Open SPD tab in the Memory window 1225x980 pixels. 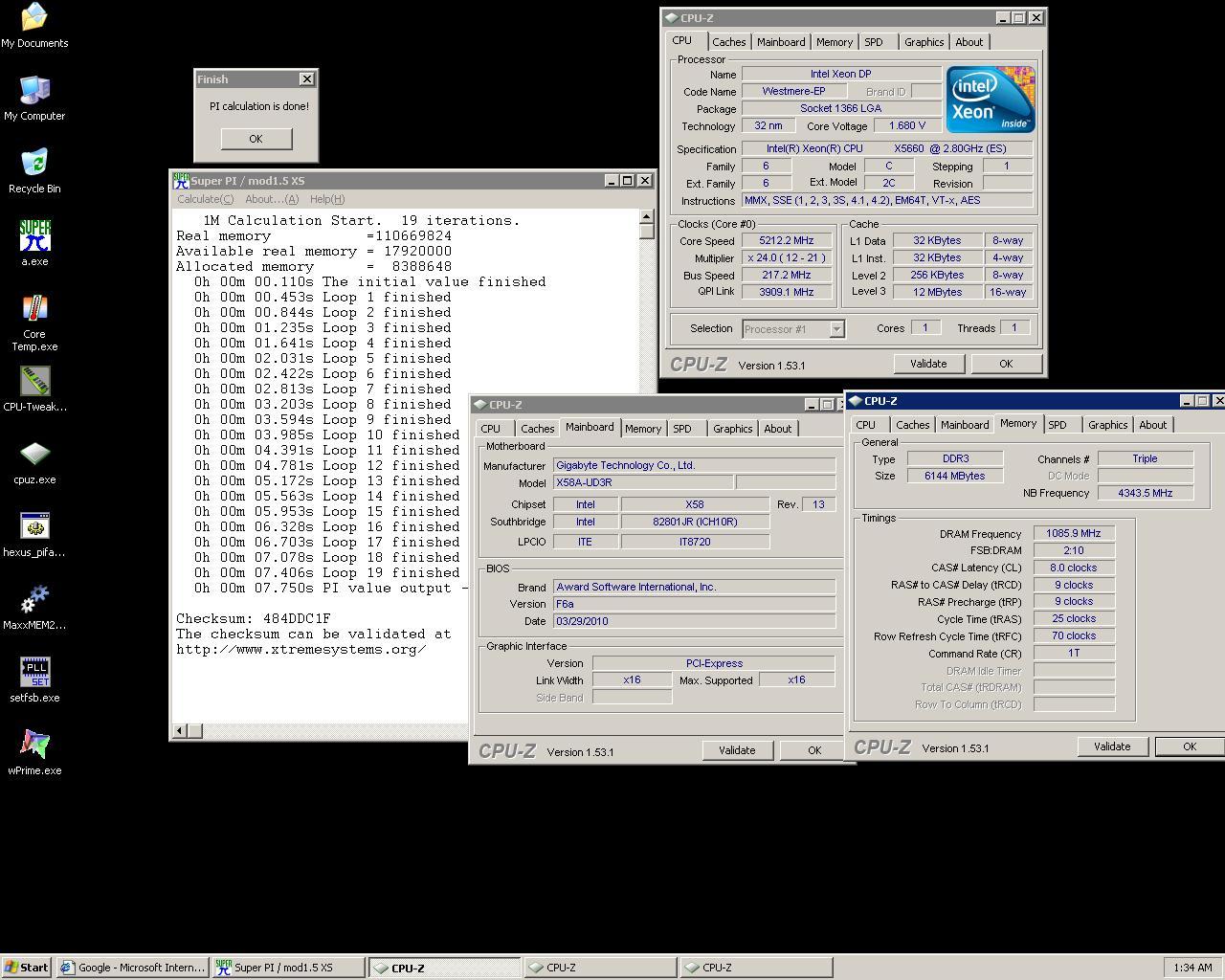pos(1058,425)
